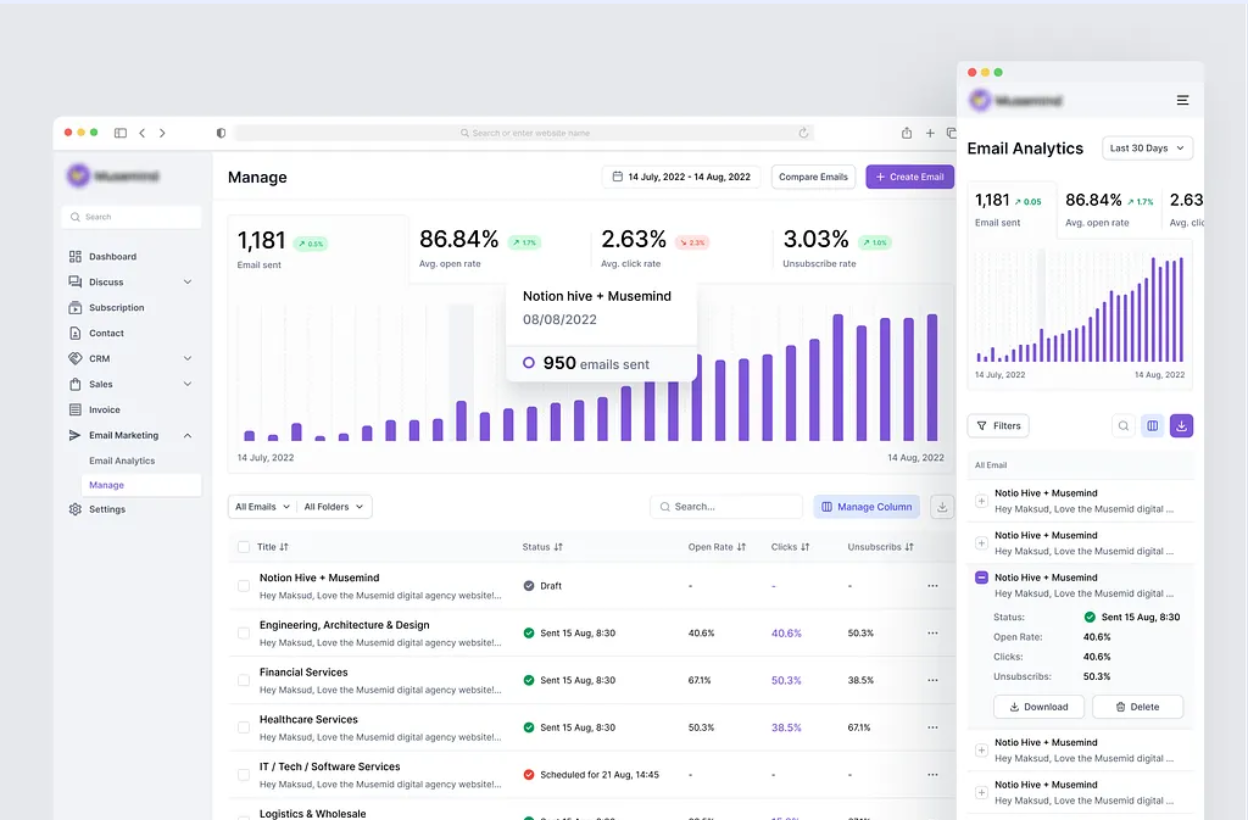This screenshot has height=820, width=1248.
Task: Click the hamburger menu icon in mobile panel
Action: tap(1182, 100)
